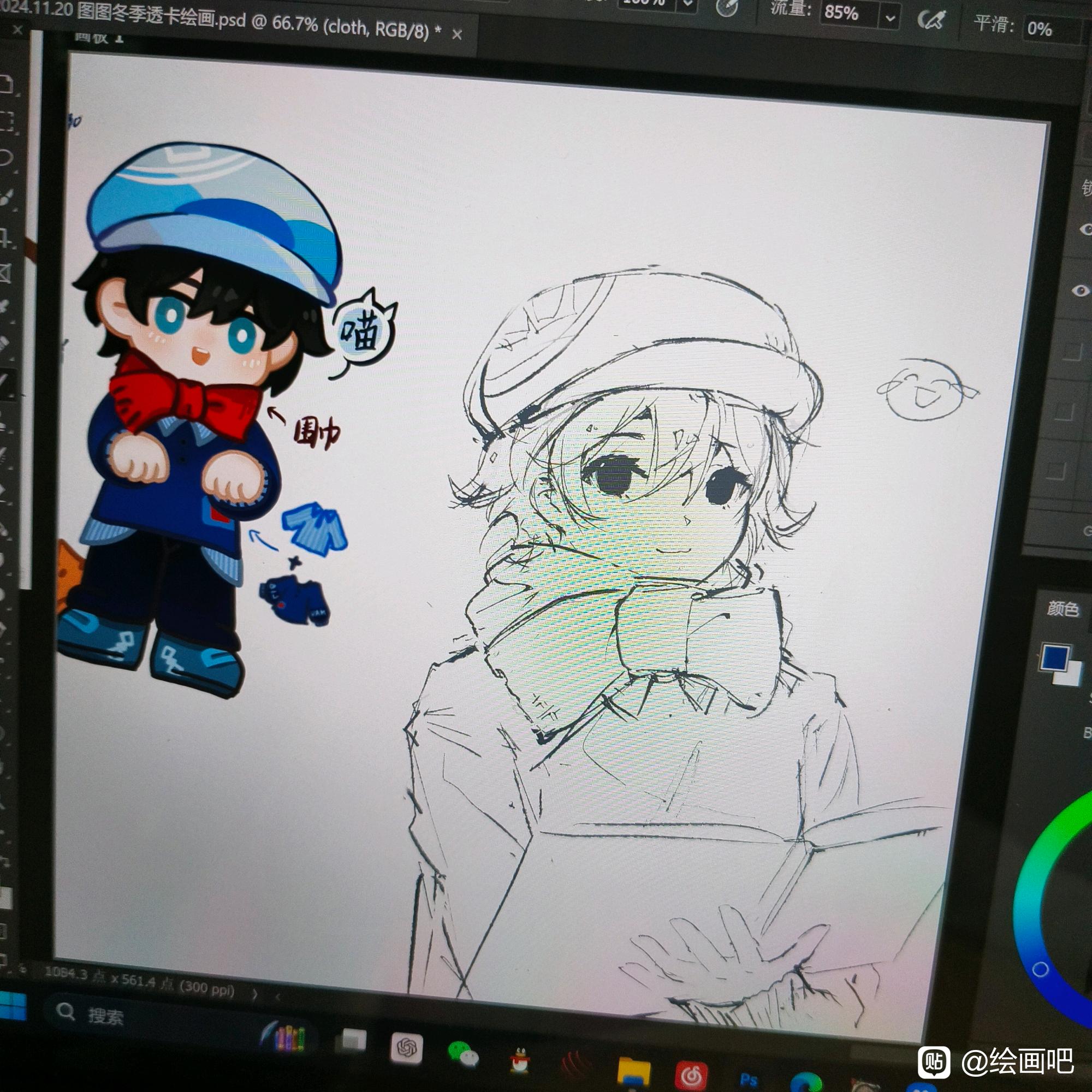Open the 流量 flow dropdown arrow
This screenshot has height=1092, width=1092.
click(x=890, y=19)
